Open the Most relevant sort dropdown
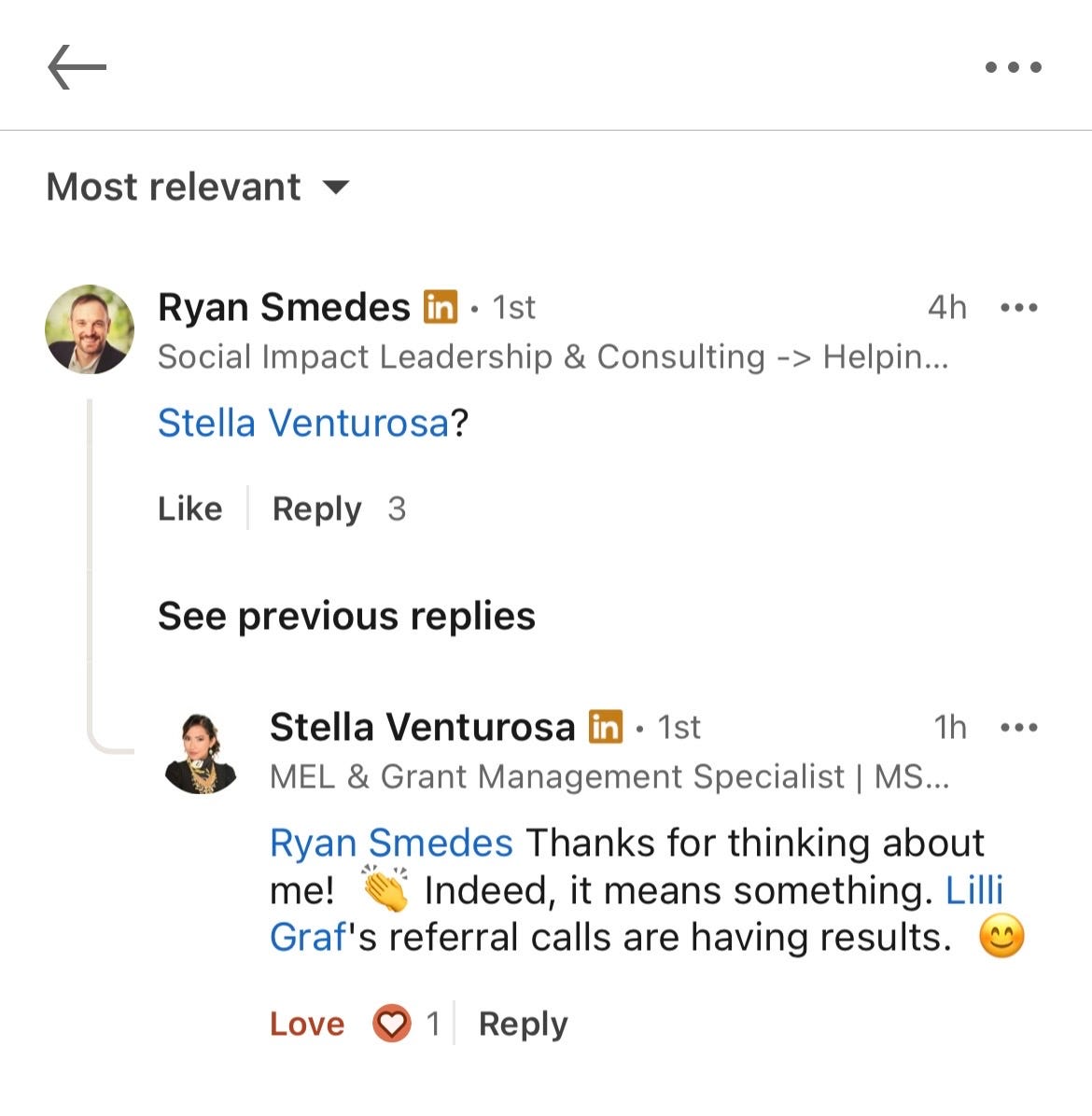The width and height of the screenshot is (1092, 1116). coord(198,188)
